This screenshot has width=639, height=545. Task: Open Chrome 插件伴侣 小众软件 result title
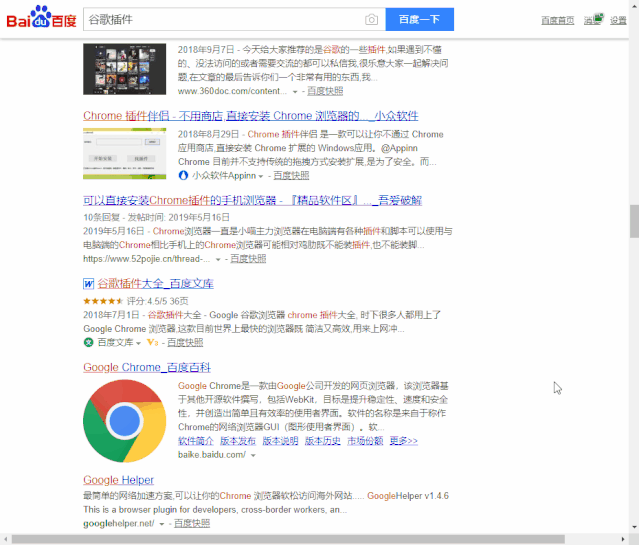click(251, 116)
